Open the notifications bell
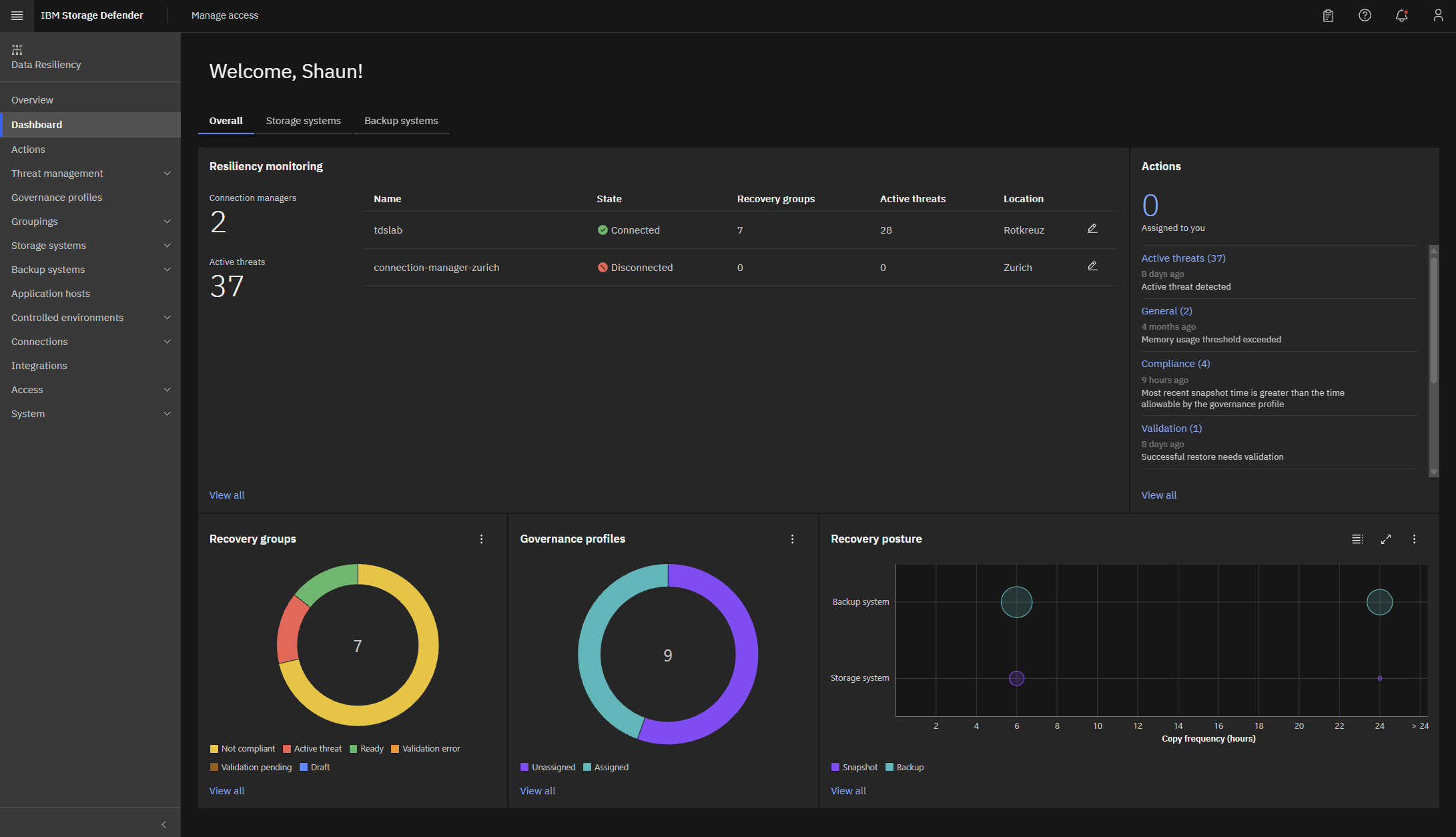This screenshot has width=1456, height=837. (1401, 15)
